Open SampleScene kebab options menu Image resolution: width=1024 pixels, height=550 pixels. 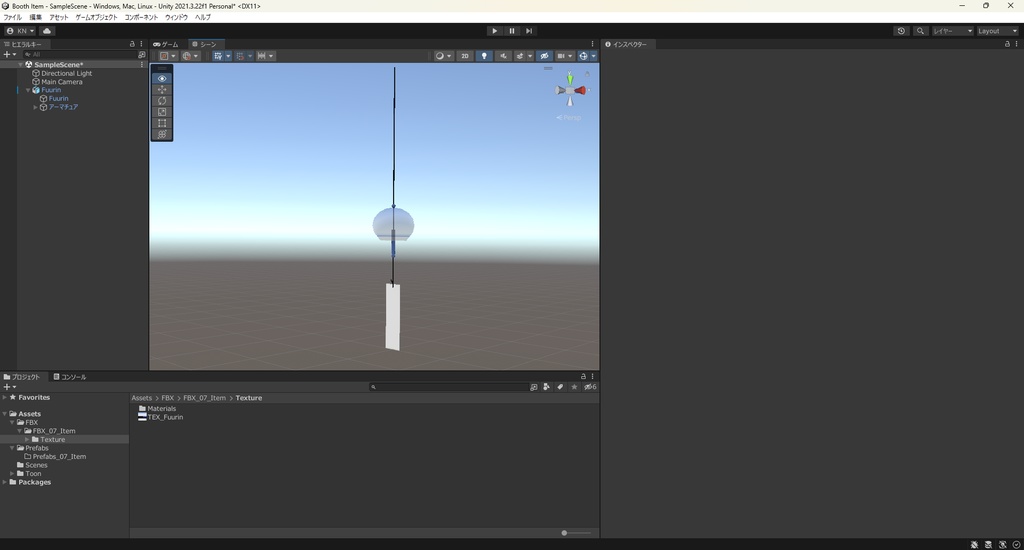(142, 65)
